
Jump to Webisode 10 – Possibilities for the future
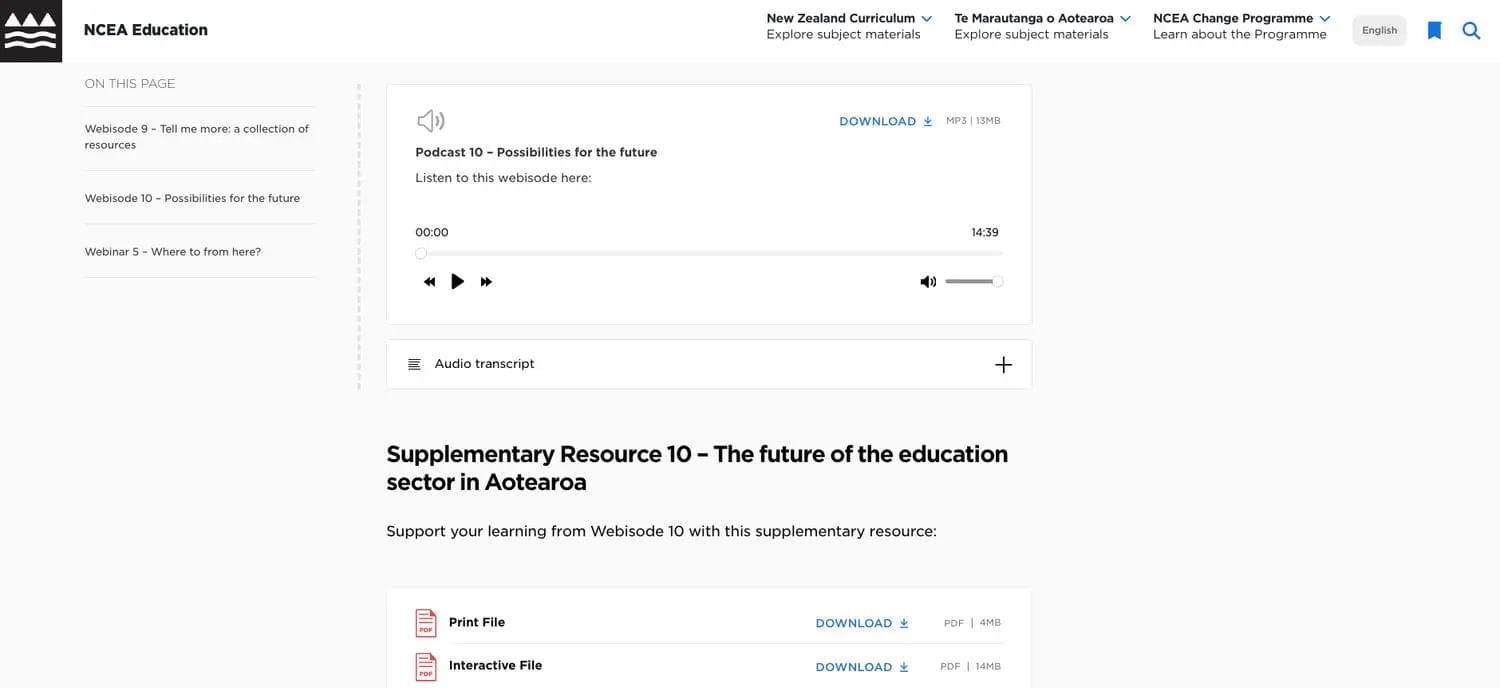click(x=192, y=198)
